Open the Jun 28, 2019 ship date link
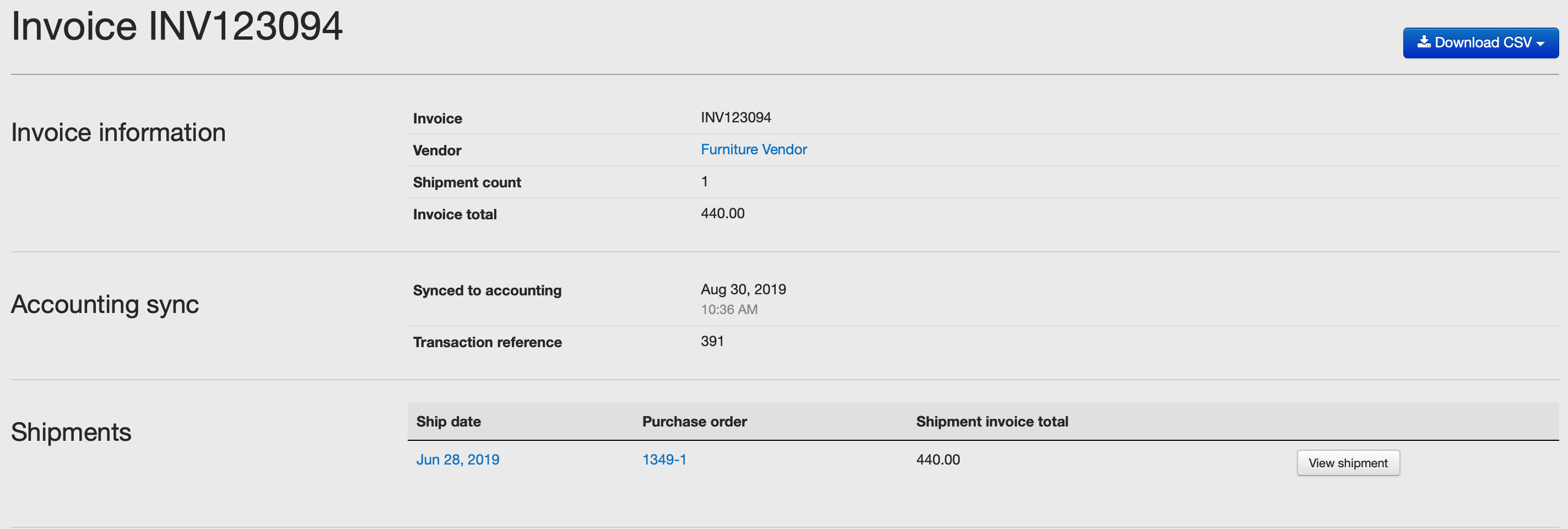This screenshot has height=529, width=1568. pyautogui.click(x=458, y=460)
